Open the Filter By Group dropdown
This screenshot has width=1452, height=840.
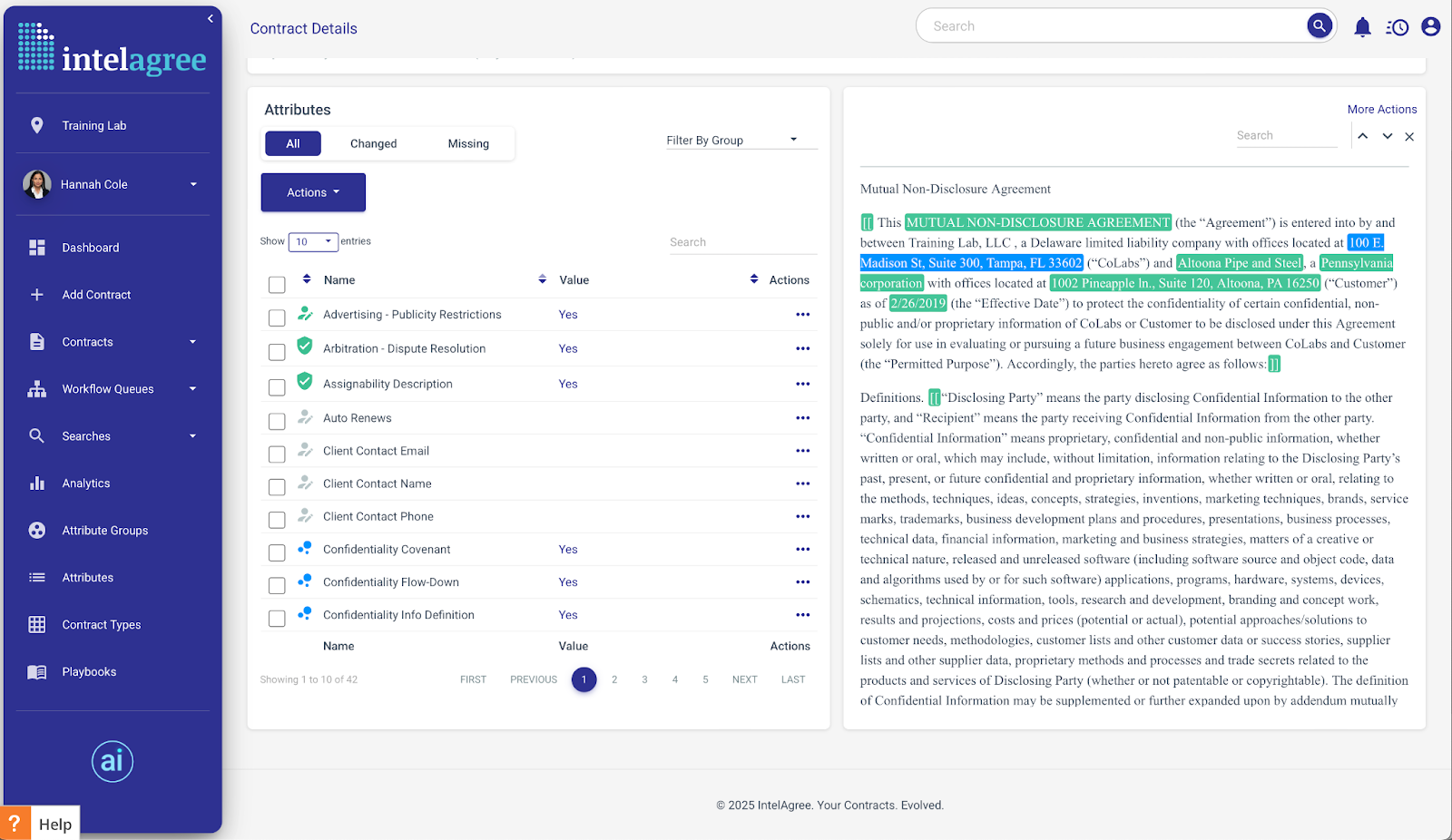(x=741, y=141)
